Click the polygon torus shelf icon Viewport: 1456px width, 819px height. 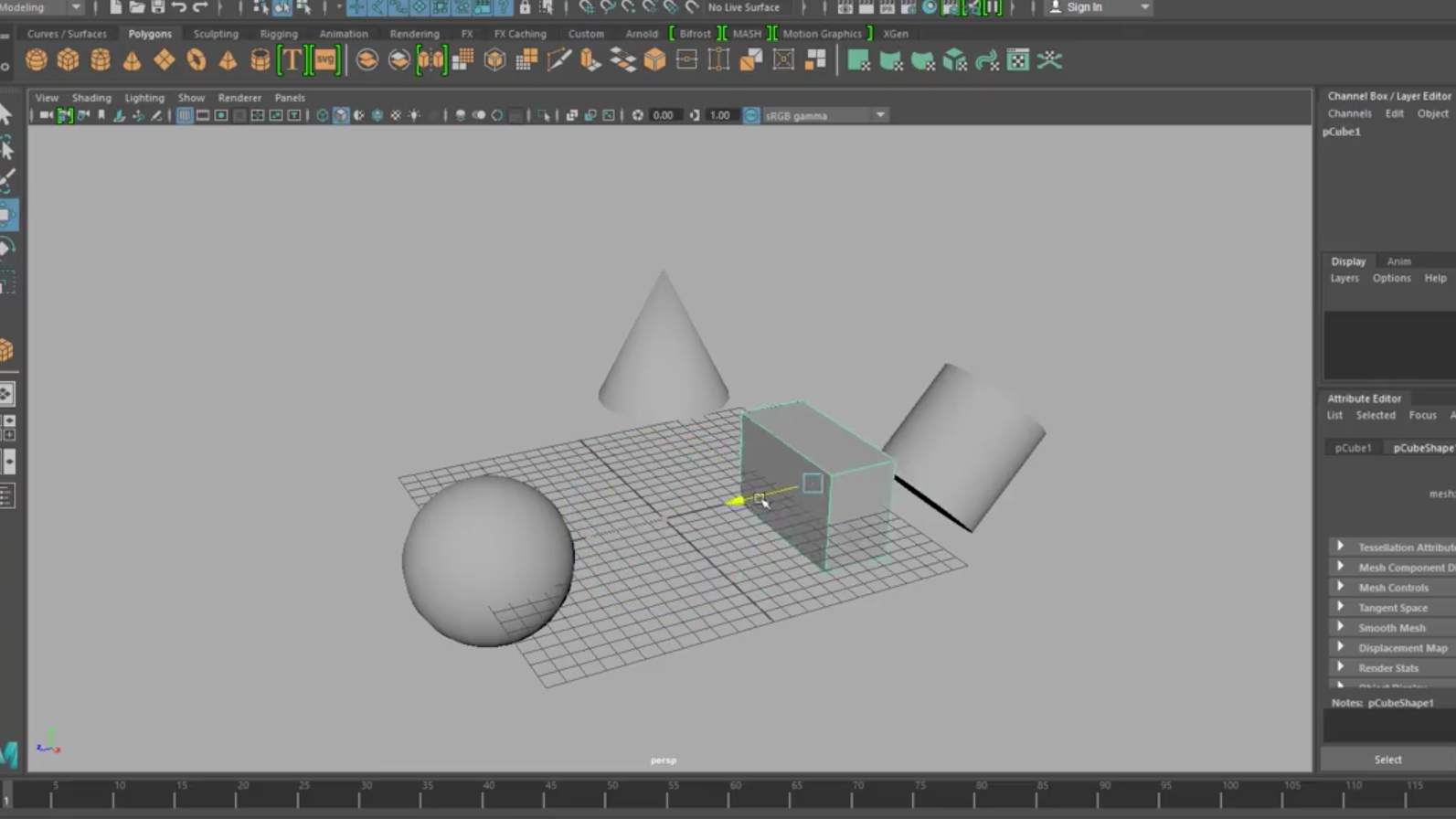point(196,60)
